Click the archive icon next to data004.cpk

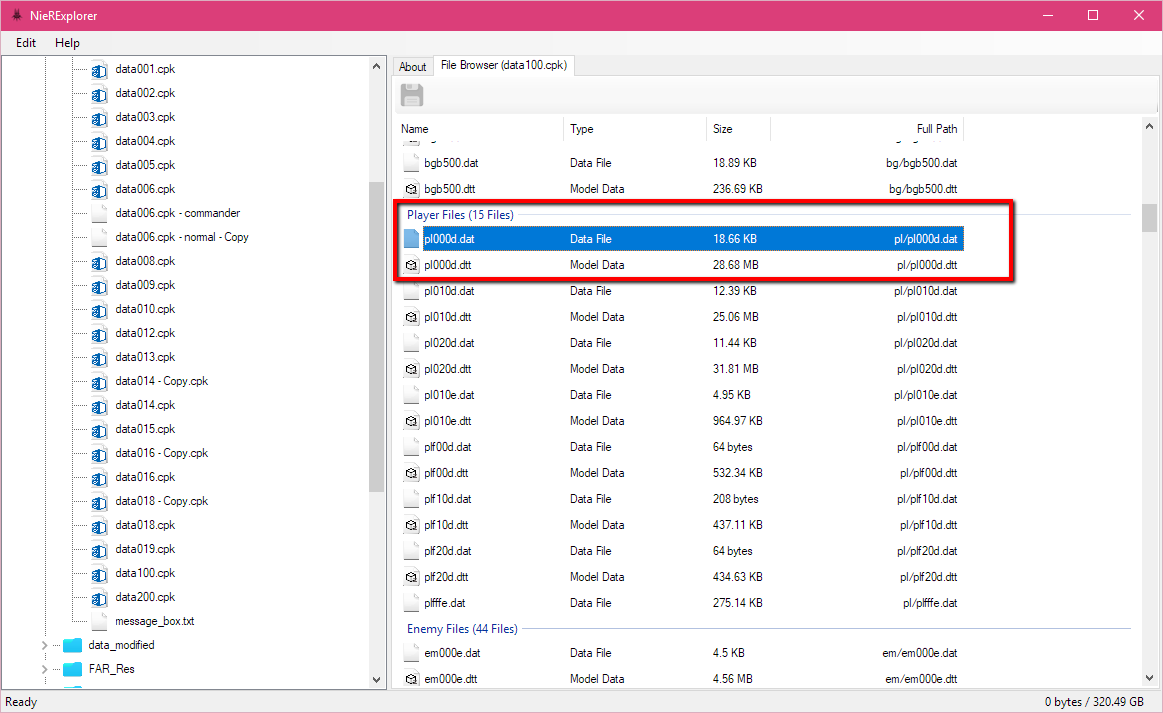(x=99, y=142)
